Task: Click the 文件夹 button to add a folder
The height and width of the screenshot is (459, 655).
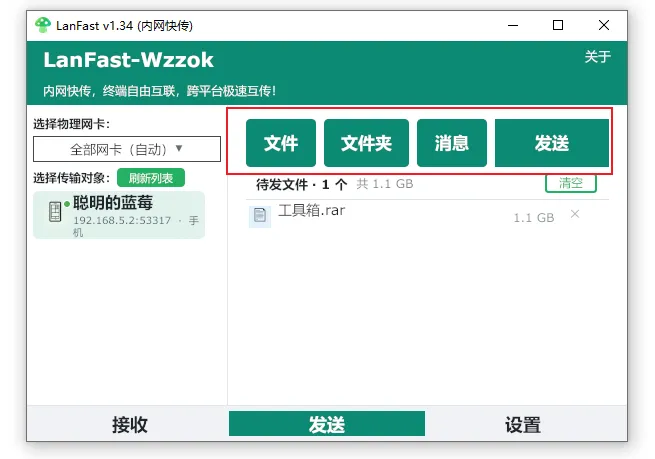Action: (366, 143)
